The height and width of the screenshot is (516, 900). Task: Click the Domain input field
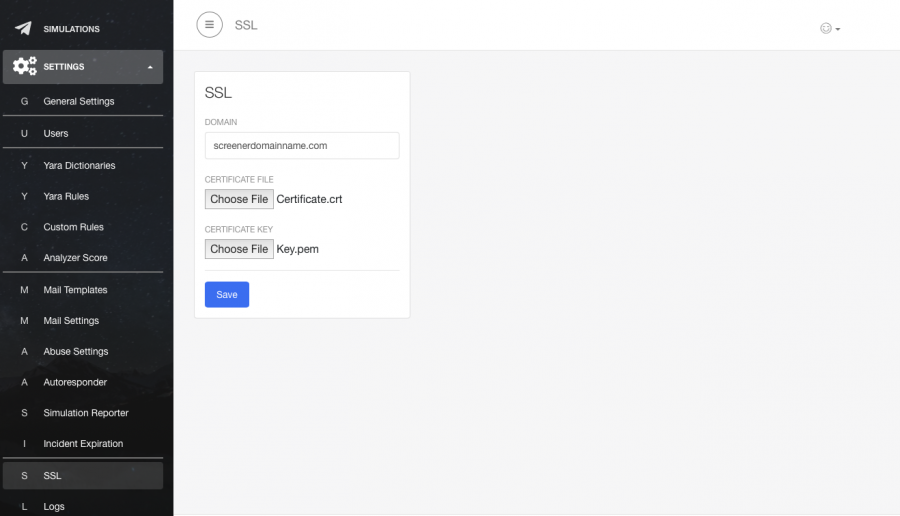(x=302, y=146)
